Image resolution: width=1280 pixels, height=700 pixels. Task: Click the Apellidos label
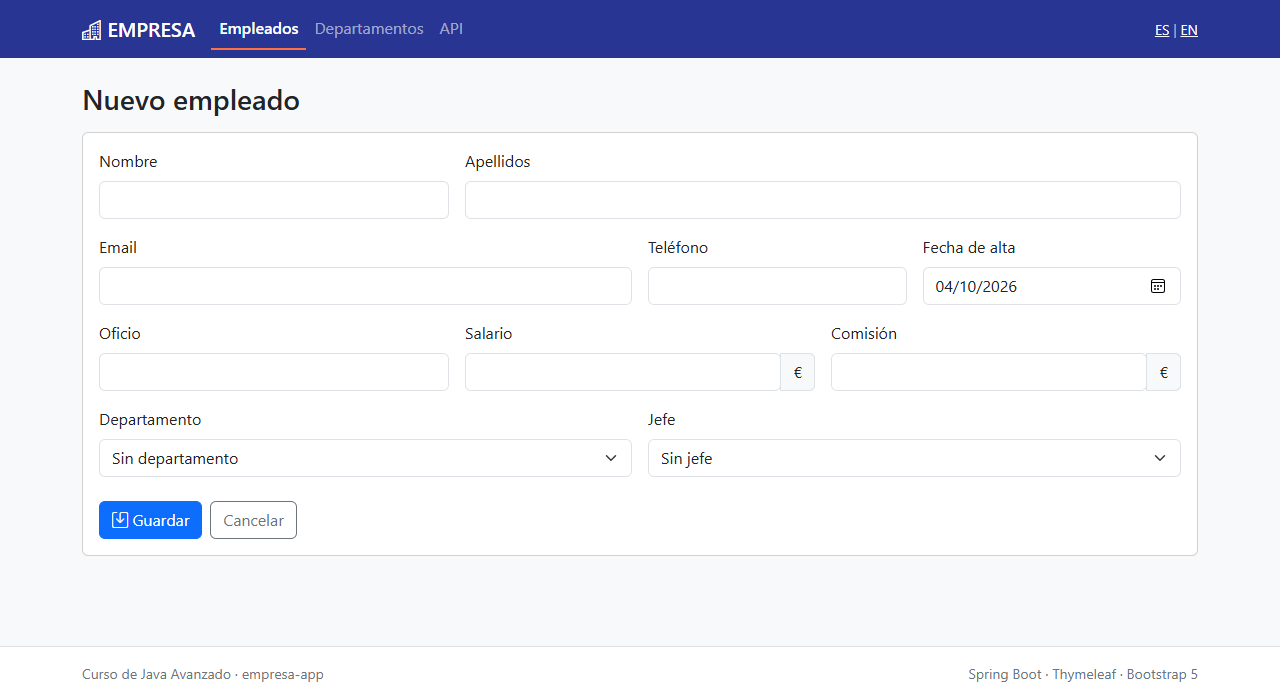click(497, 162)
